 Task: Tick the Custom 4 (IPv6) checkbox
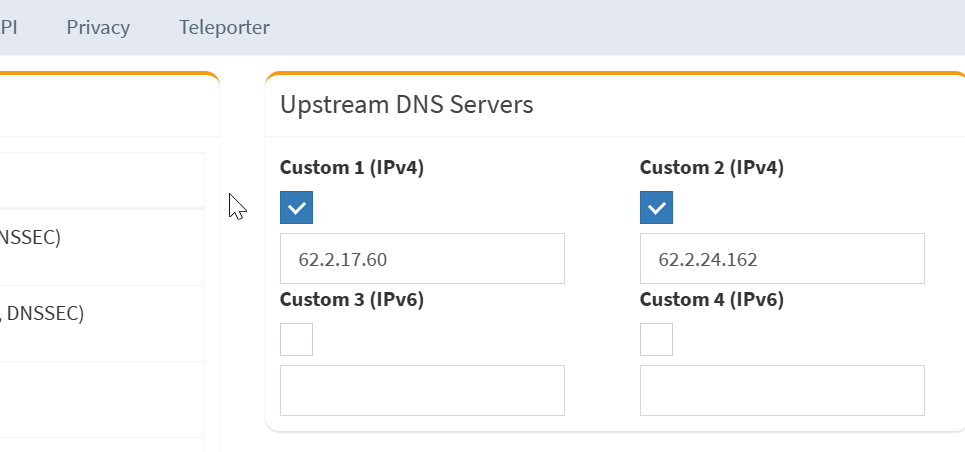point(656,340)
